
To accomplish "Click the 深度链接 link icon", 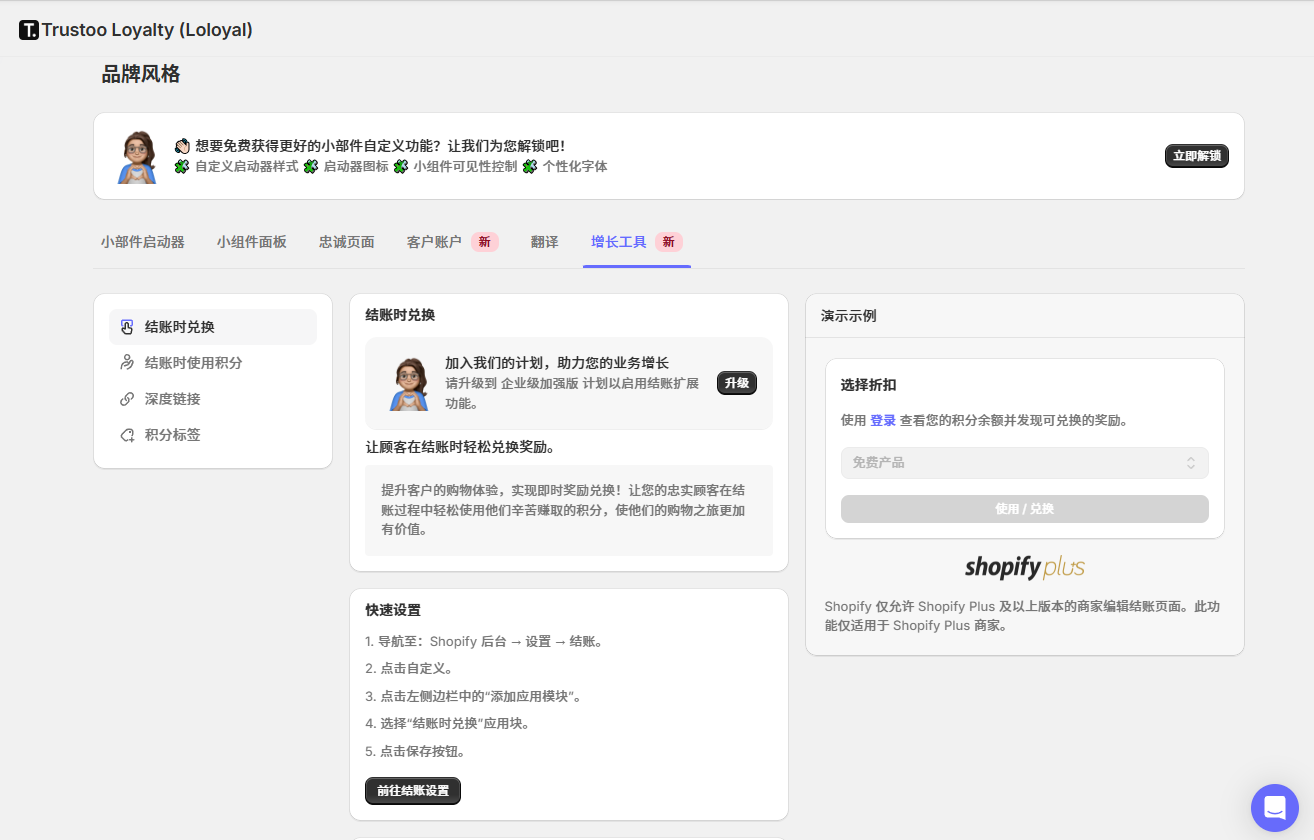I will tap(127, 399).
